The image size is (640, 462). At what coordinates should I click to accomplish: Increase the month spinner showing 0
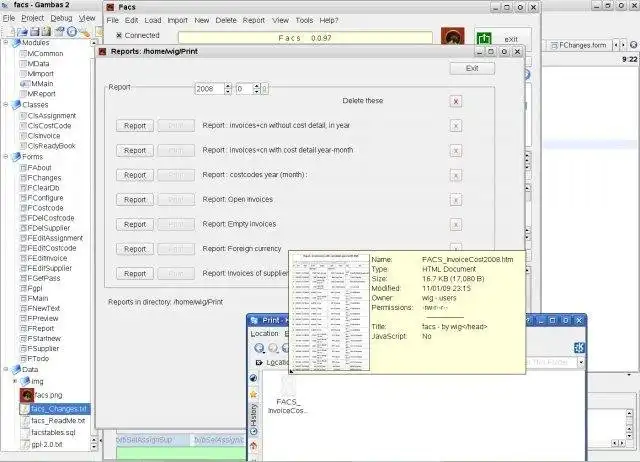pyautogui.click(x=256, y=86)
